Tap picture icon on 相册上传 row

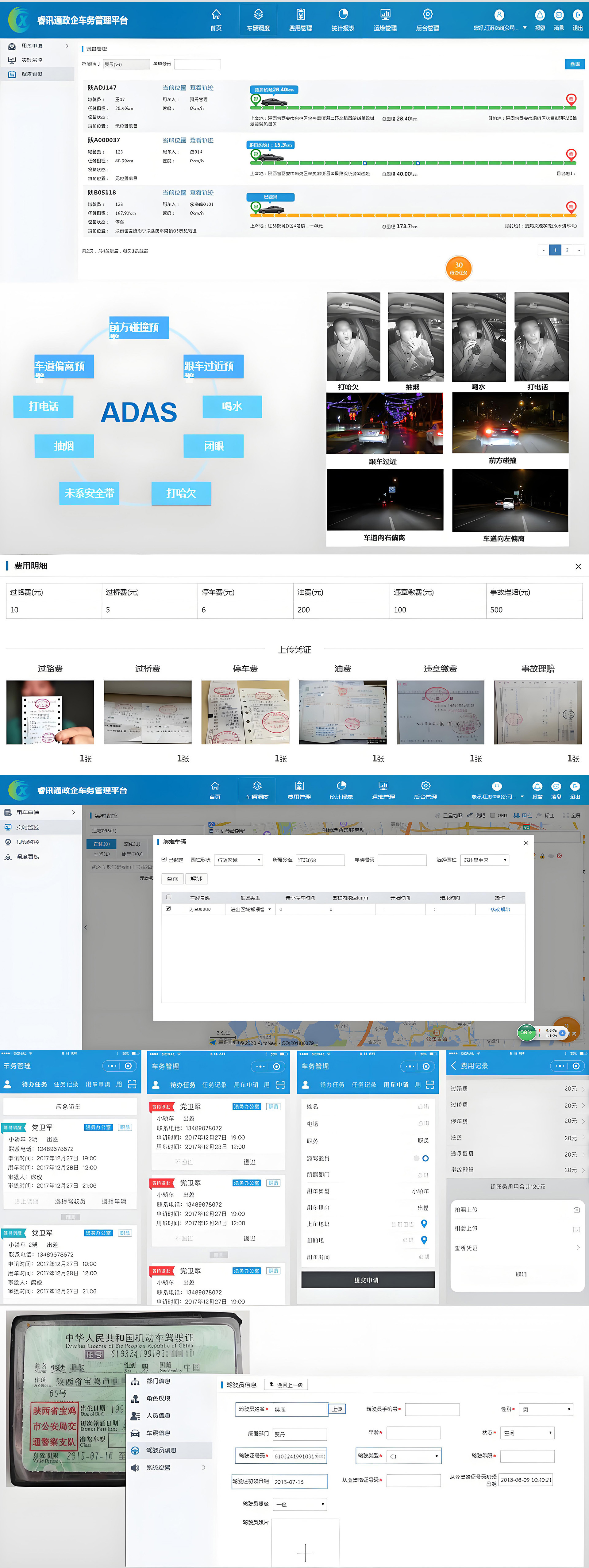[576, 1229]
